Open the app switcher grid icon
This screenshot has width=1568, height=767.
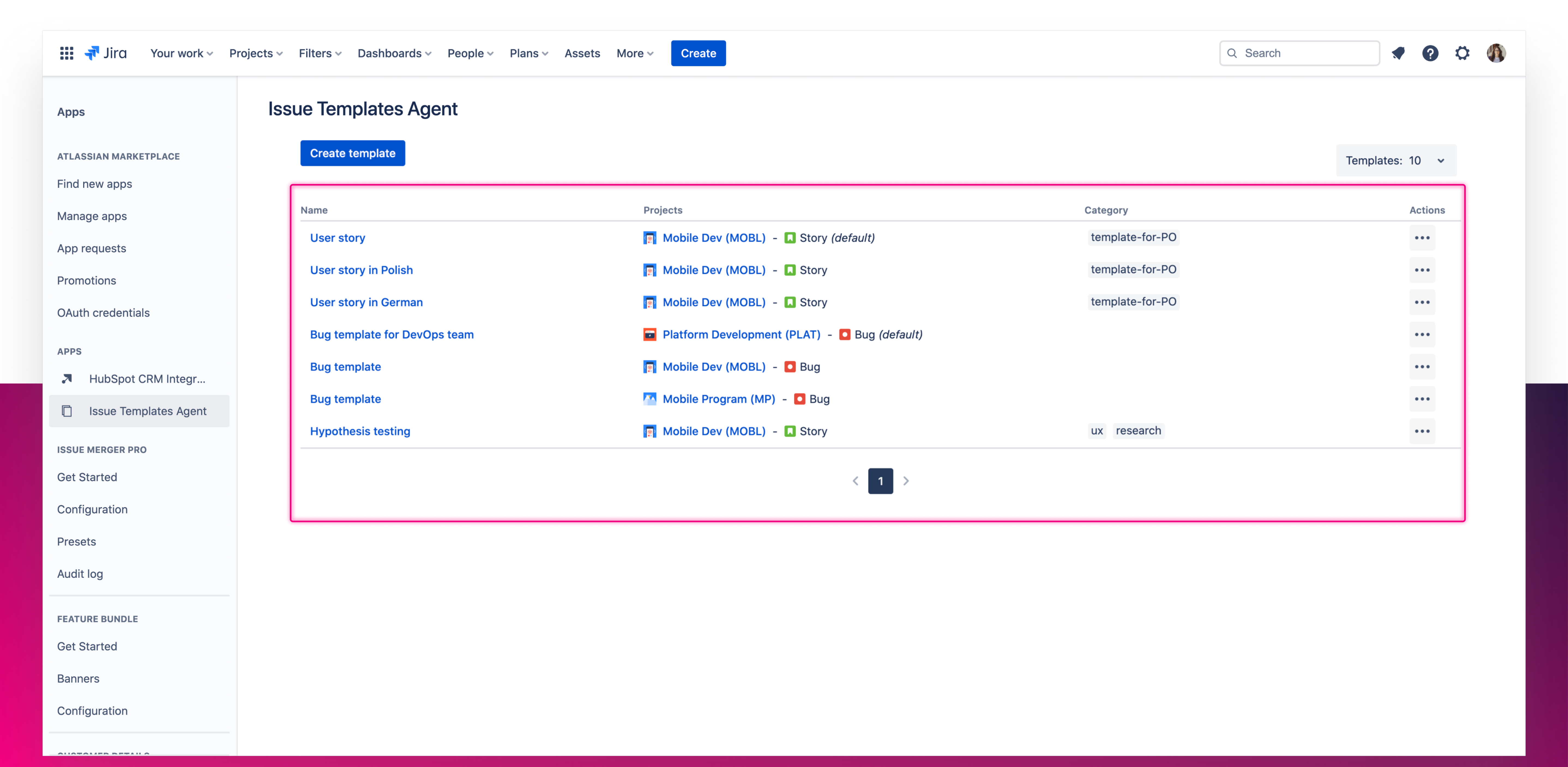tap(67, 53)
